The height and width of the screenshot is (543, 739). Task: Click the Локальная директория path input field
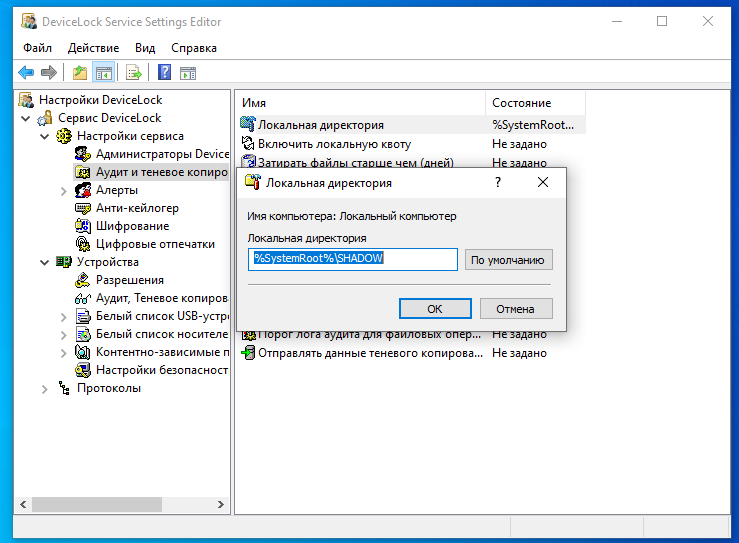point(353,259)
